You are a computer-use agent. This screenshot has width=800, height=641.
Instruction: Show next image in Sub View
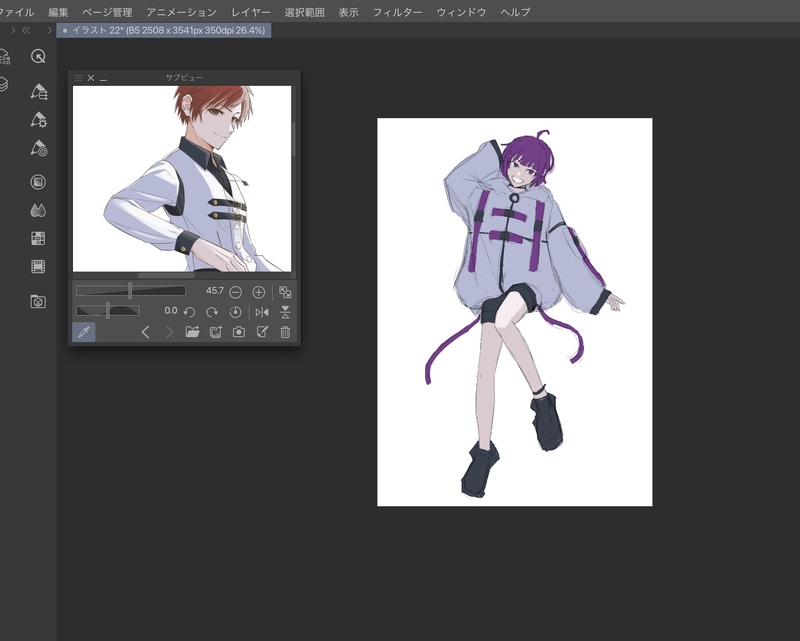point(169,332)
